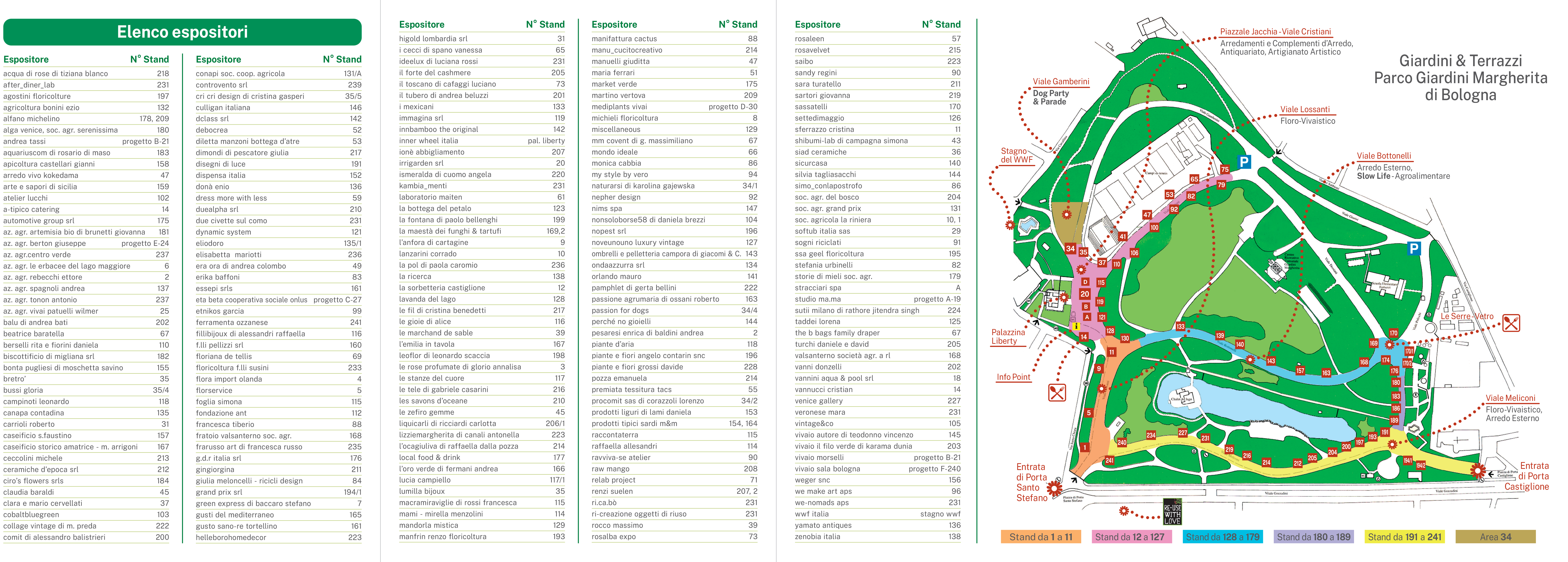This screenshot has width=1568, height=562.
Task: Select row 'inner wheel italia'
Action: click(x=482, y=141)
